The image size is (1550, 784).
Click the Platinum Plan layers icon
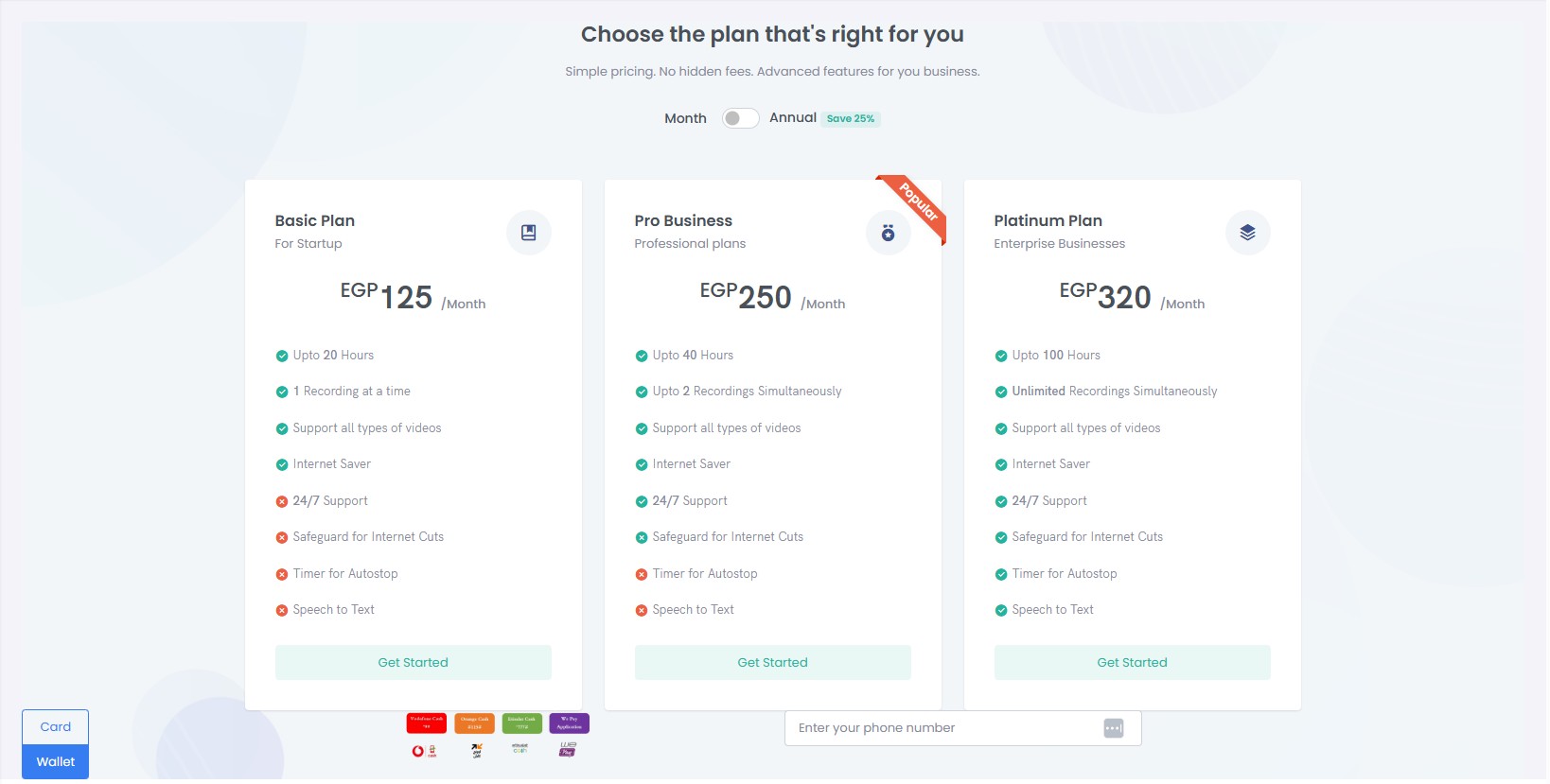1247,233
